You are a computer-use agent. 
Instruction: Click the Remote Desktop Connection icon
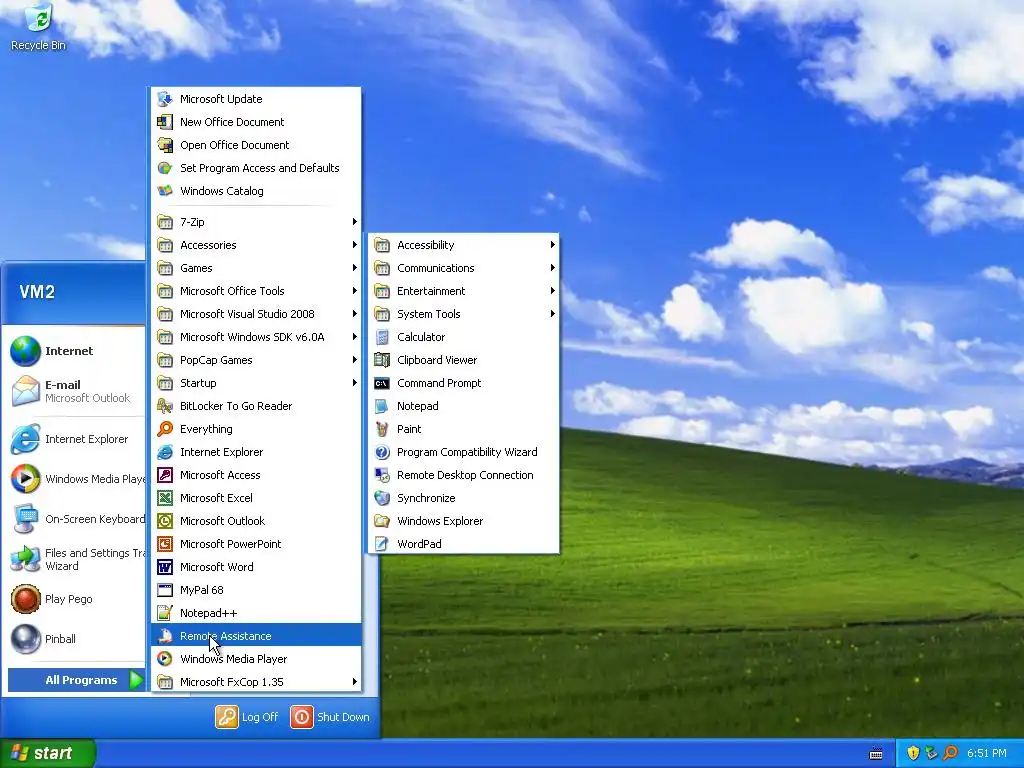pos(382,475)
